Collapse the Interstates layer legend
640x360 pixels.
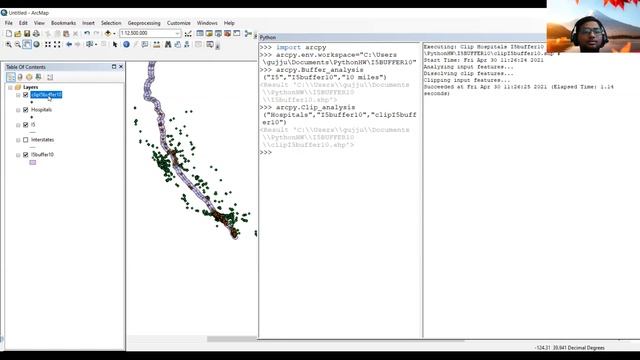point(18,140)
